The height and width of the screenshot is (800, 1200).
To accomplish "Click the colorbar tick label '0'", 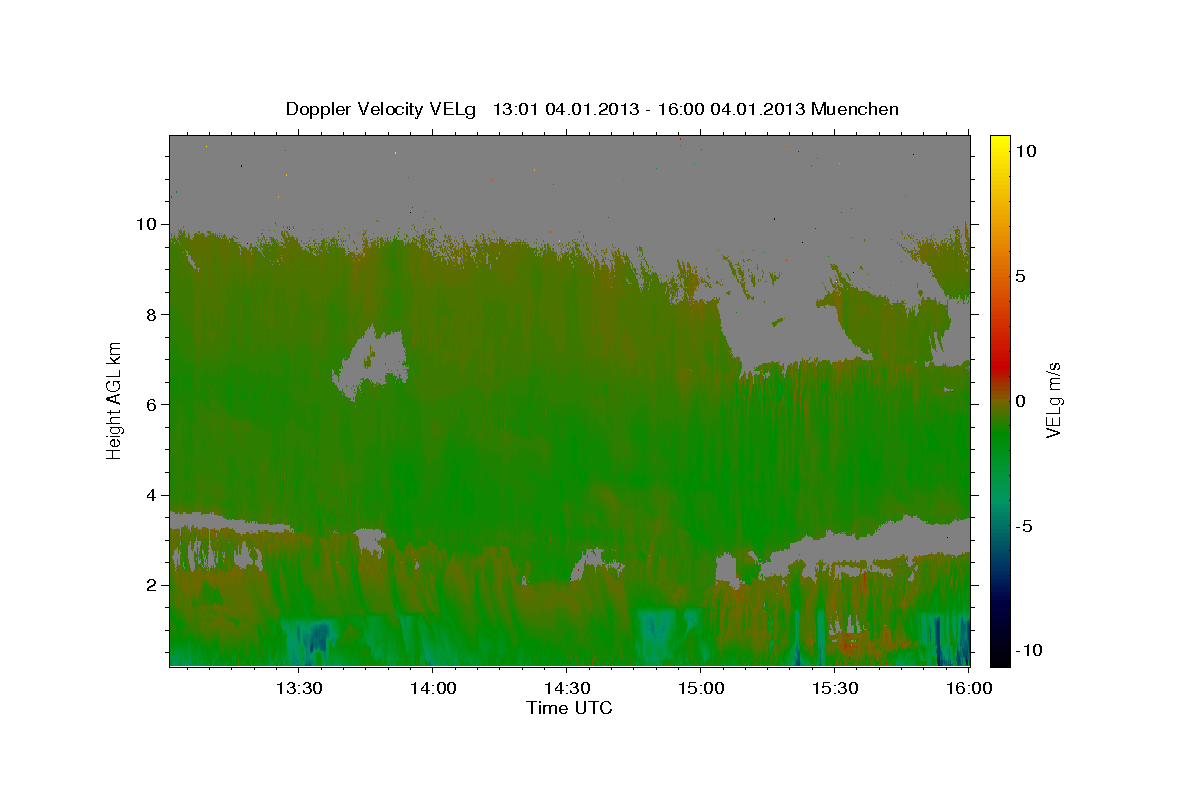I will click(1019, 401).
